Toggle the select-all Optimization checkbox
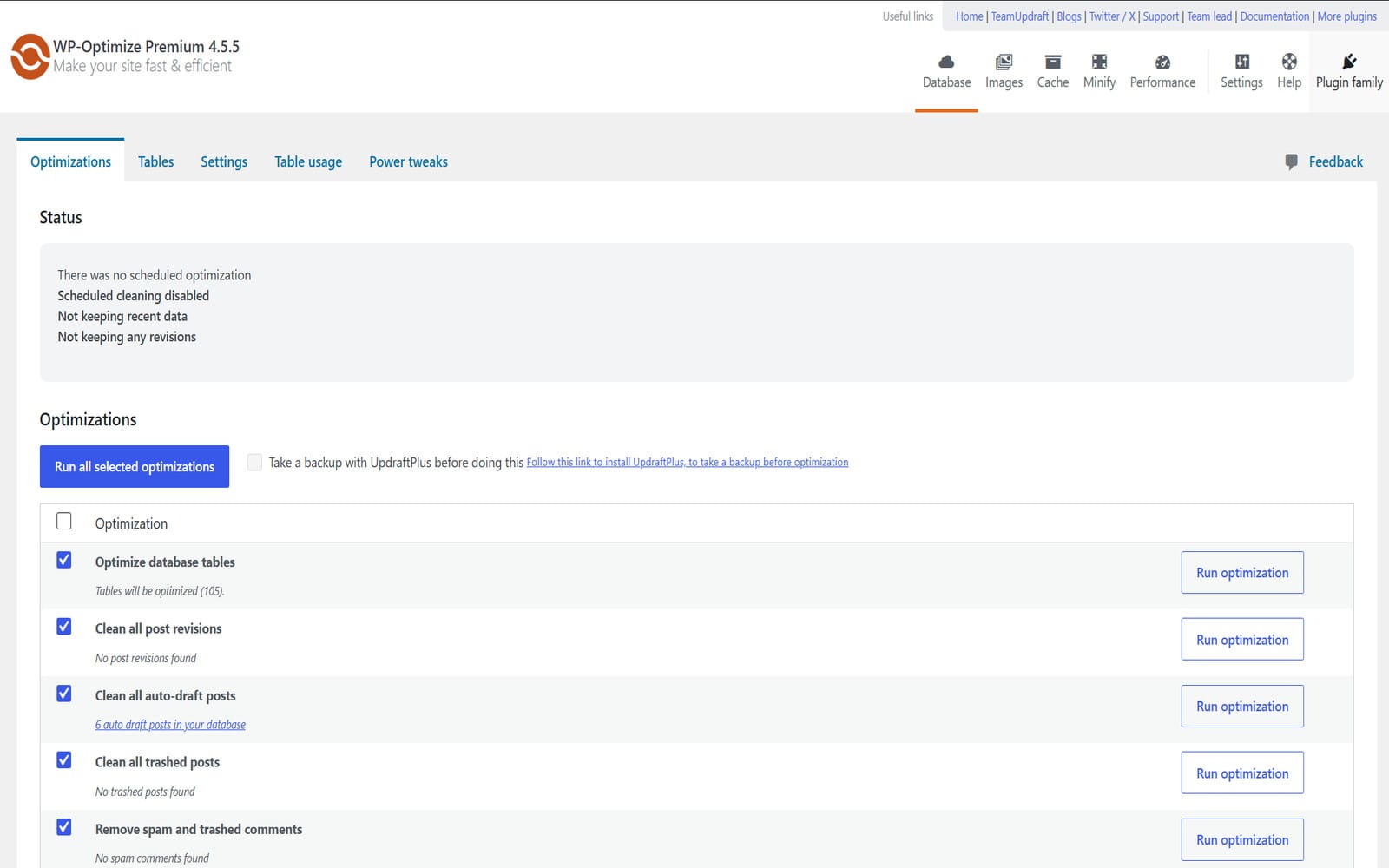The image size is (1389, 868). [x=64, y=521]
